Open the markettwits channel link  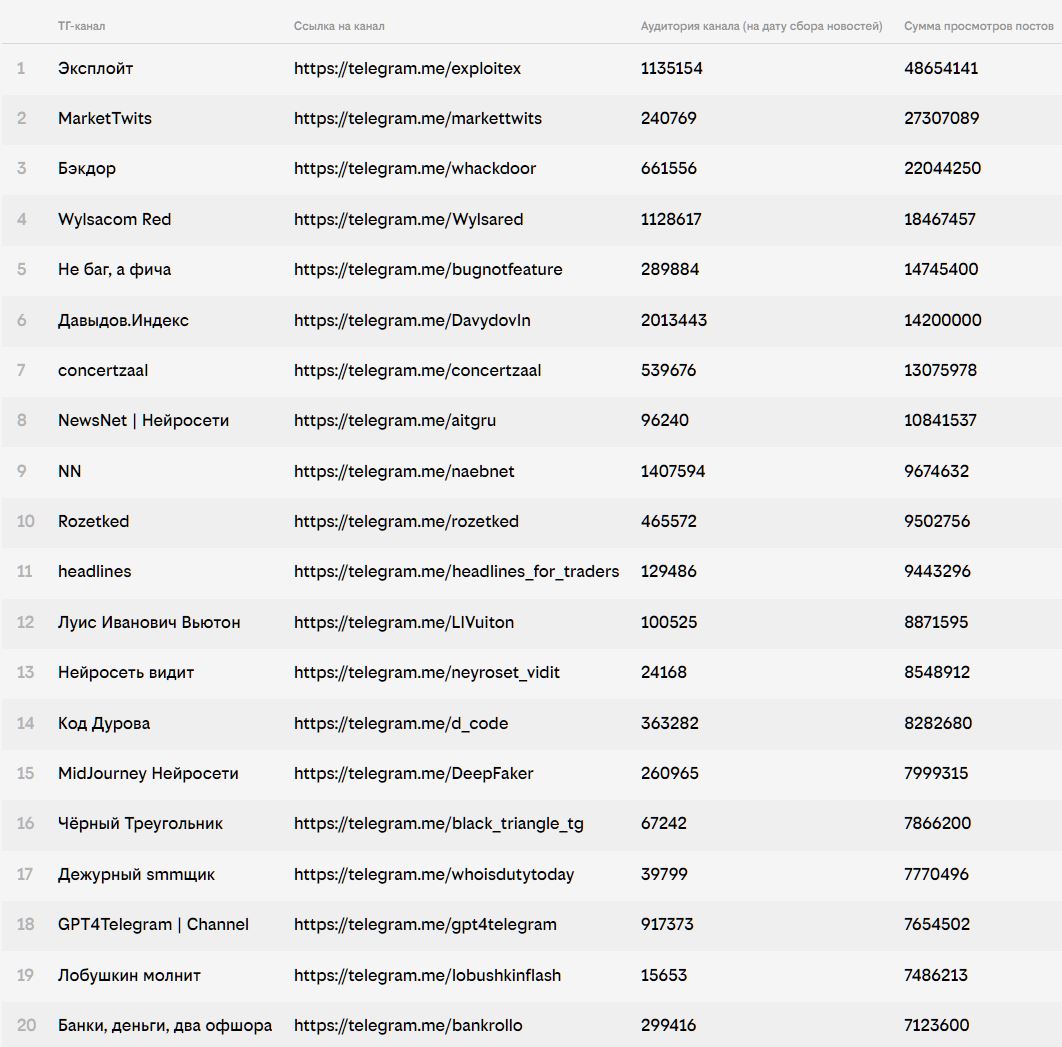(x=417, y=119)
